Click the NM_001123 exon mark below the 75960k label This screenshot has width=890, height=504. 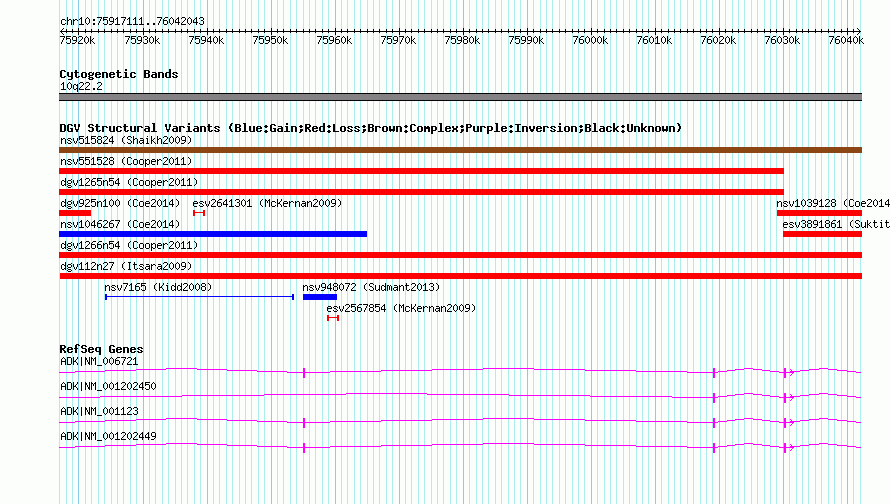304,423
